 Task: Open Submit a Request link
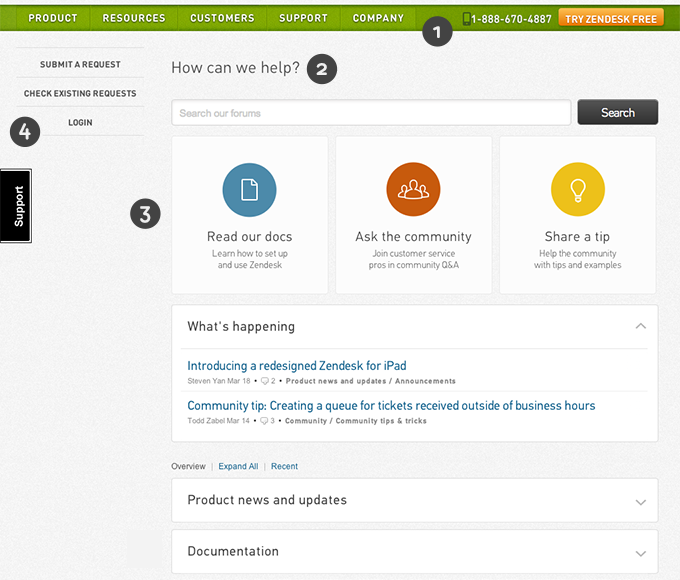(80, 64)
